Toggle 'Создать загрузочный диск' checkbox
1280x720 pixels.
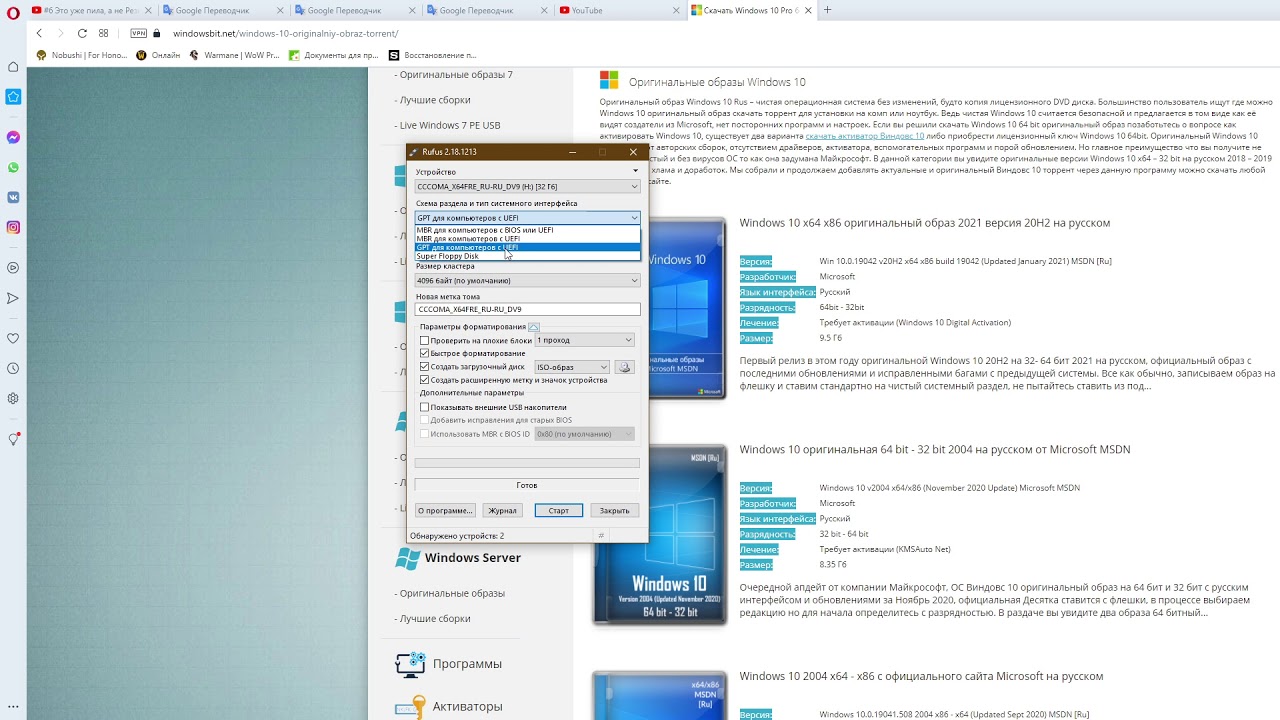pyautogui.click(x=425, y=367)
